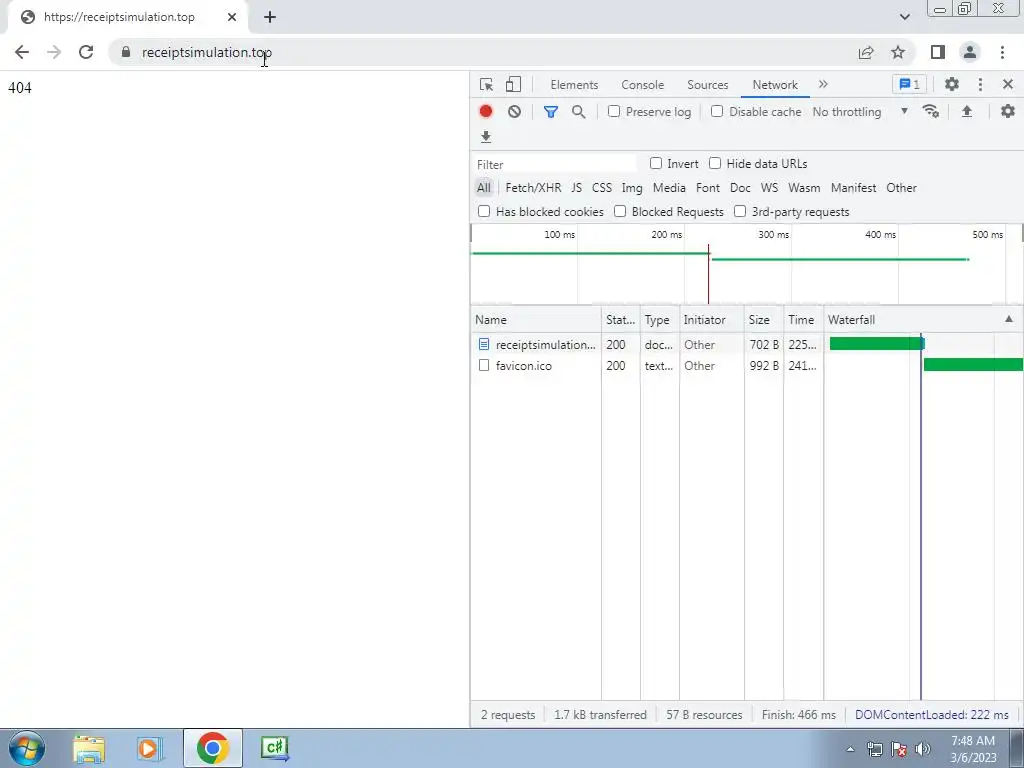This screenshot has height=768, width=1024.
Task: Open the tab search chevron
Action: [x=904, y=17]
